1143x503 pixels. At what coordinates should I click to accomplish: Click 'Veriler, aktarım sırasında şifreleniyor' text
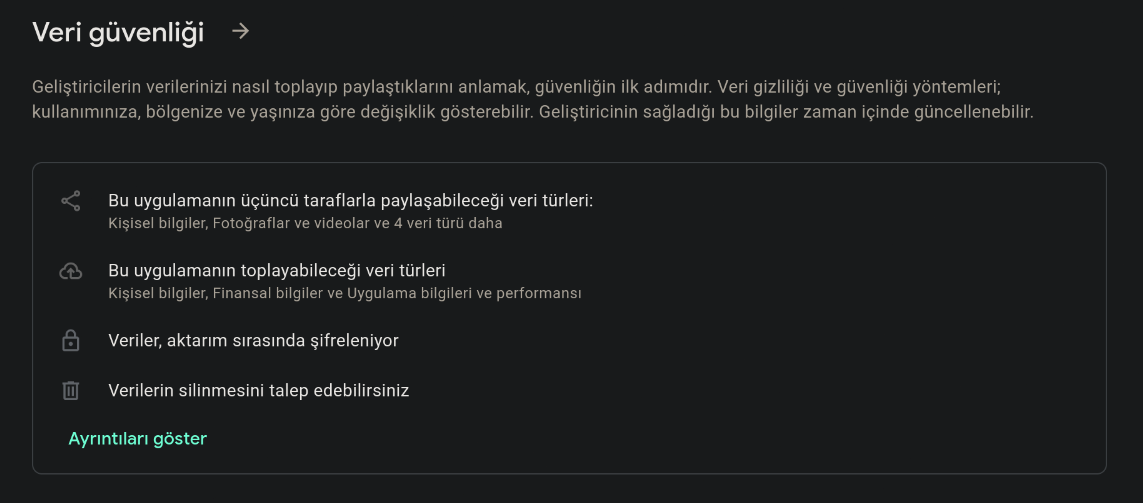coord(254,340)
